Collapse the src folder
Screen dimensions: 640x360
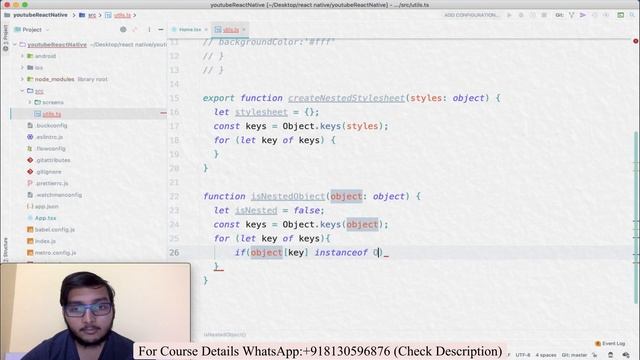pyautogui.click(x=22, y=91)
